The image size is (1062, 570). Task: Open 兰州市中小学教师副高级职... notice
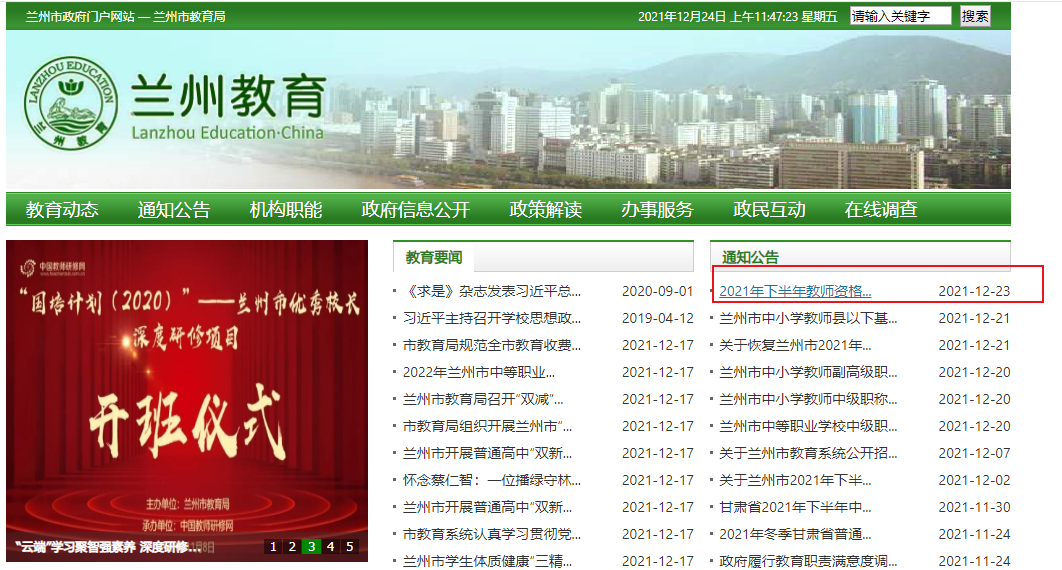pyautogui.click(x=808, y=372)
